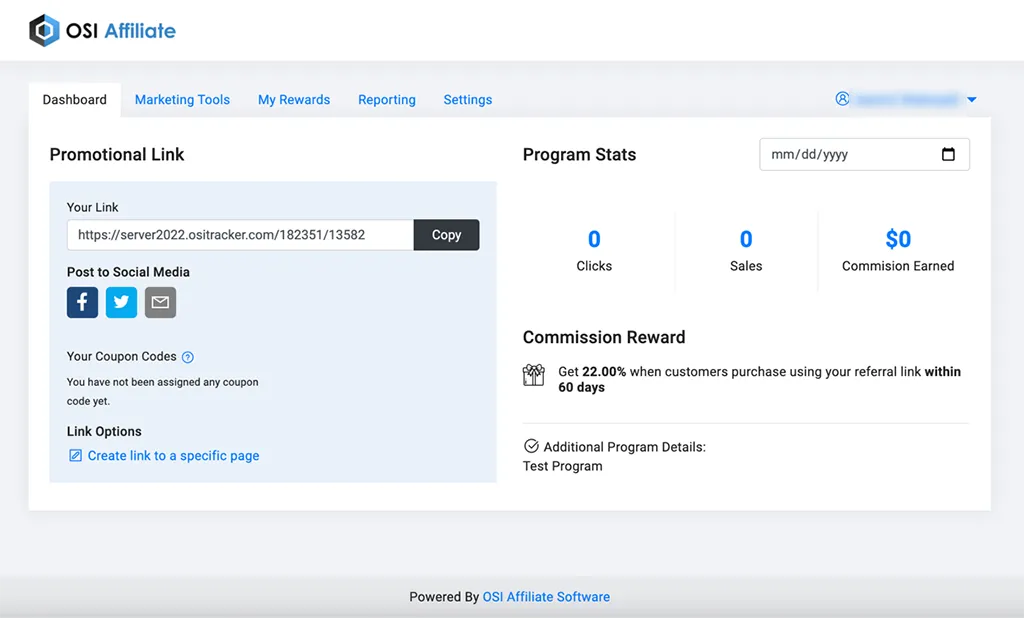Expand the user account dropdown menu
1024x618 pixels.
coord(971,99)
